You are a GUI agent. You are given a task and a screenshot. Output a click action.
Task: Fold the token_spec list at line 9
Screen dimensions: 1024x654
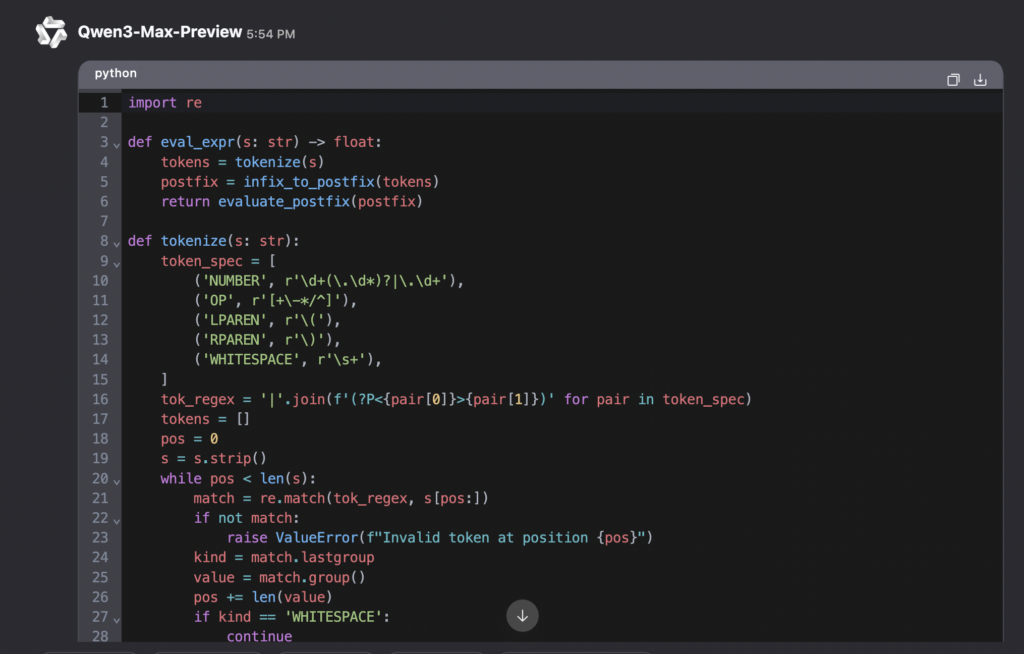[117, 263]
